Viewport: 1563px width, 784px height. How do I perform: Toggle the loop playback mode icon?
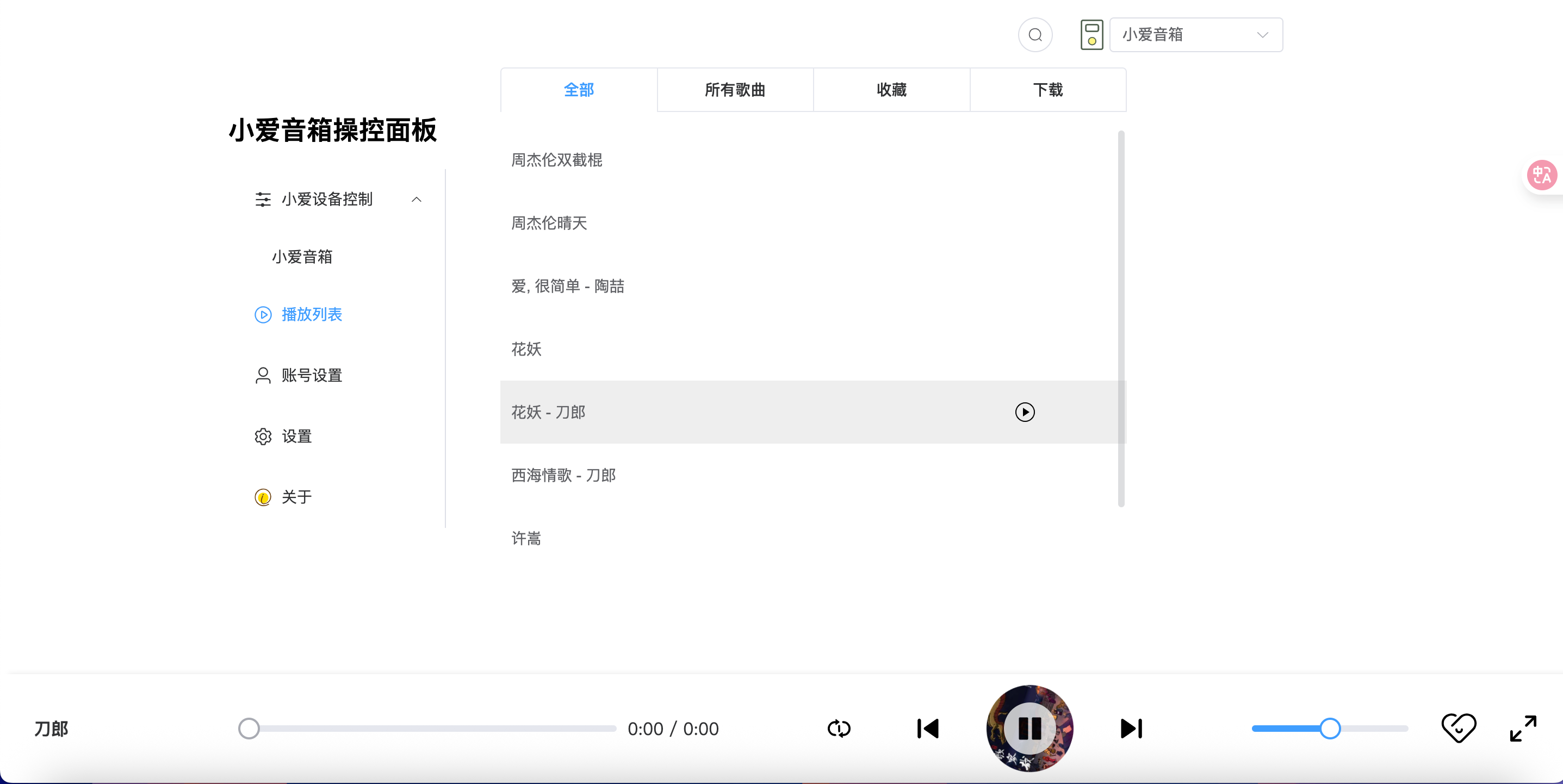839,728
